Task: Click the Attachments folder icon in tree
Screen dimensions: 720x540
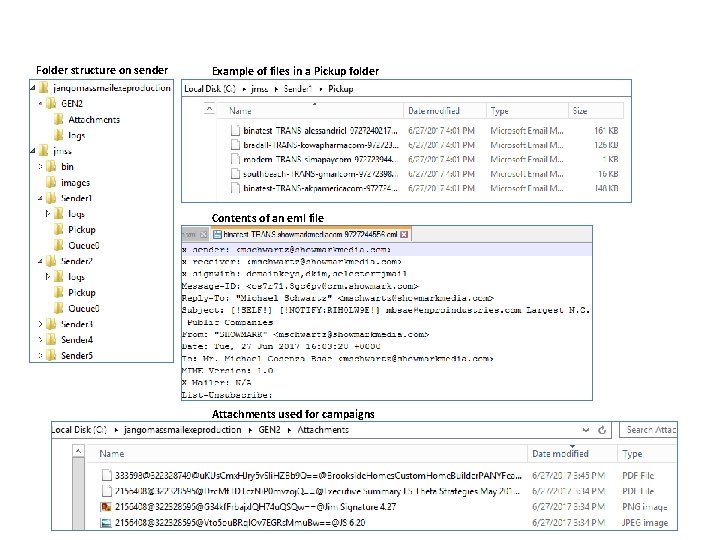Action: coord(58,119)
